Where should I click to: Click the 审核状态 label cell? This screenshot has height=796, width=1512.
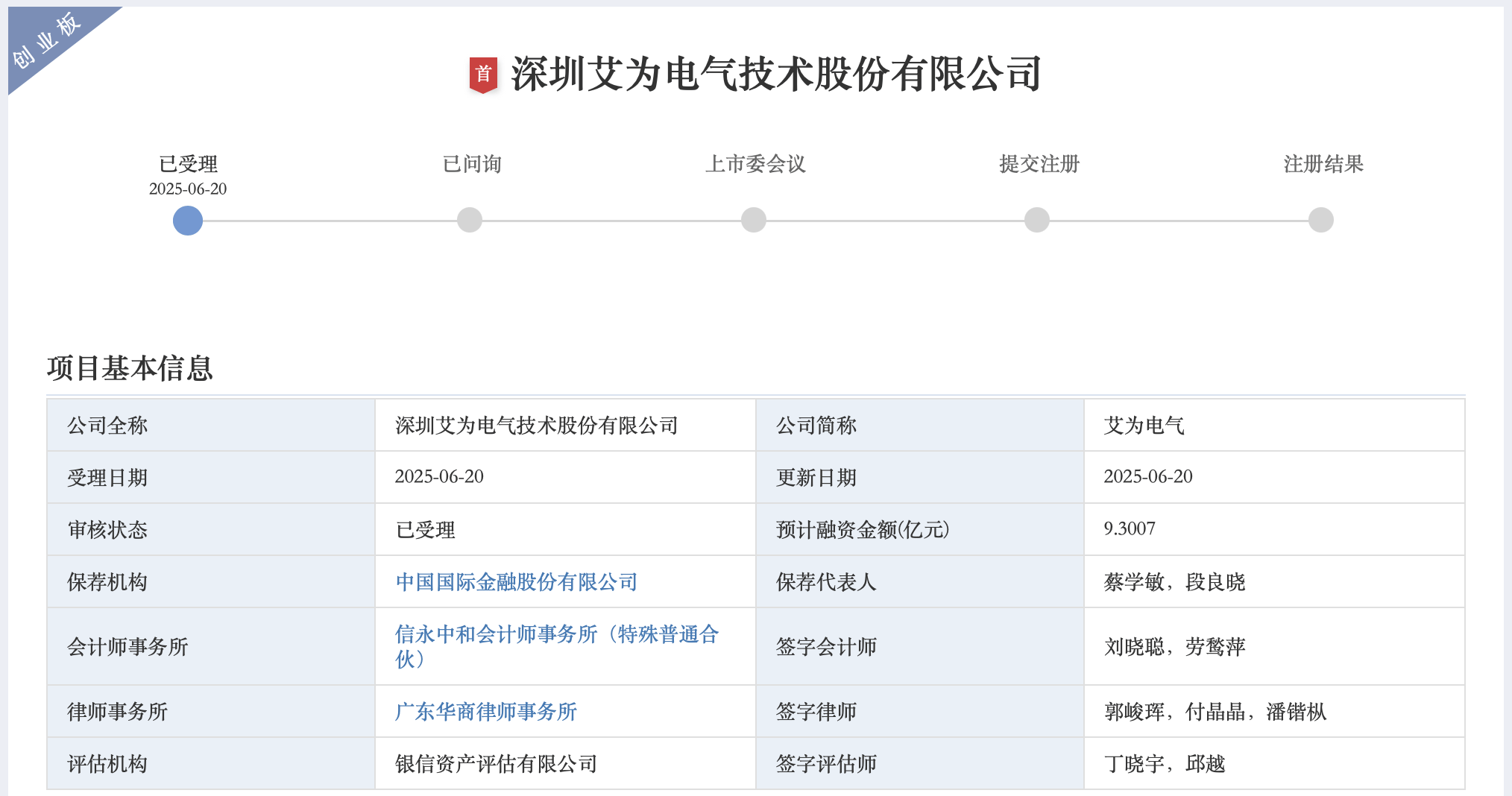point(211,529)
